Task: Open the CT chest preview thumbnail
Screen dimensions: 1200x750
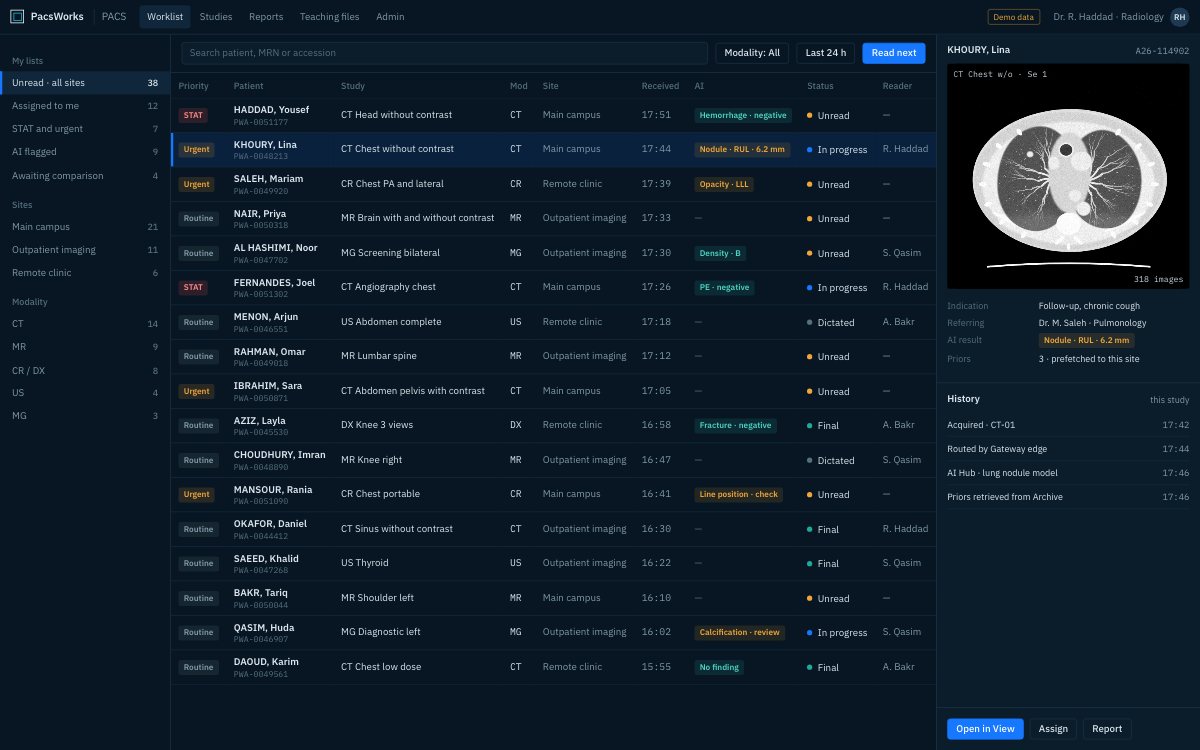Action: tap(1068, 177)
